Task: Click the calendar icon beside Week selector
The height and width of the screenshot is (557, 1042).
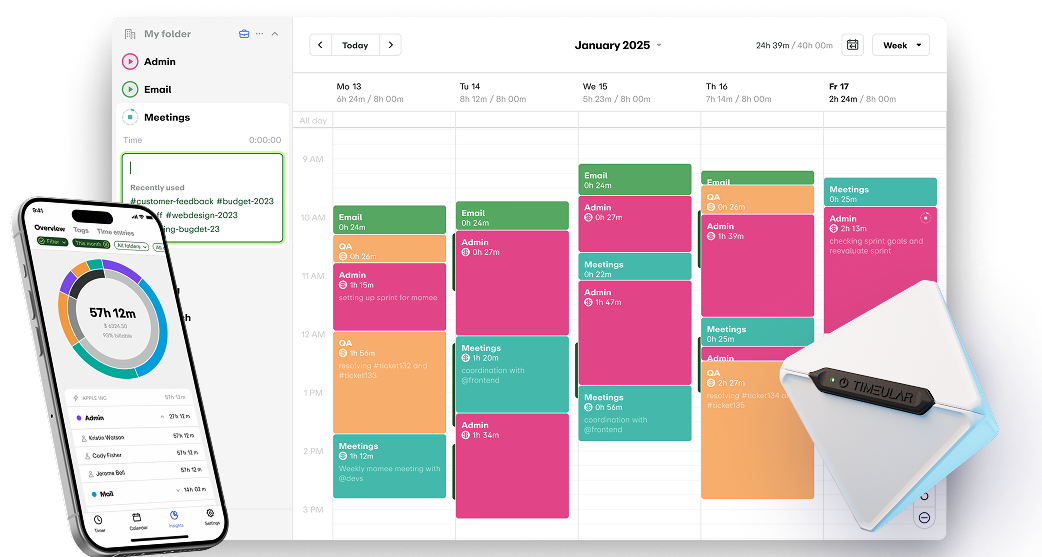Action: (x=853, y=45)
